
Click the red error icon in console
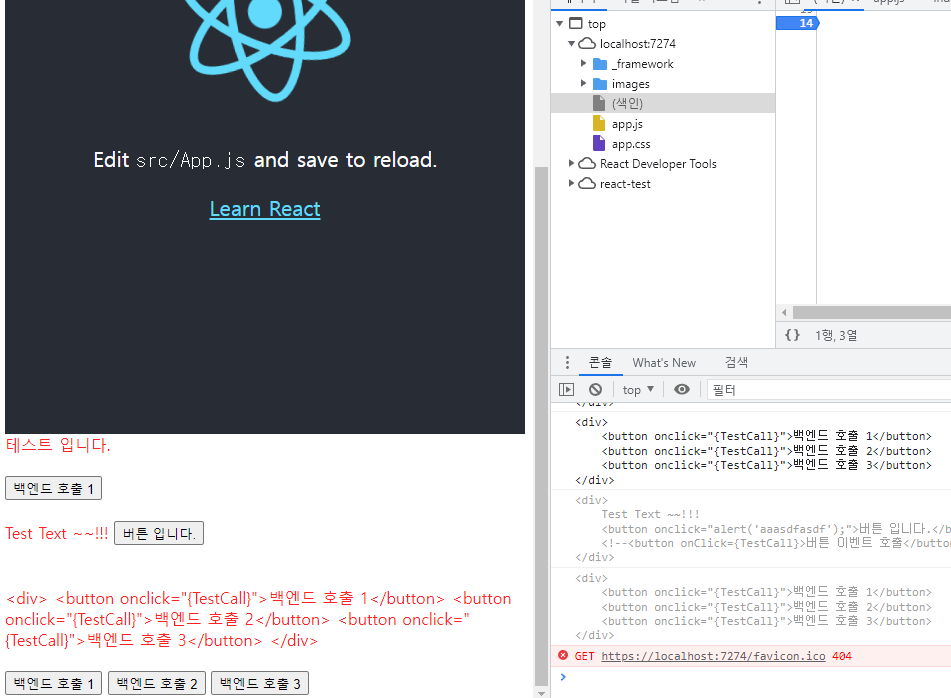tap(563, 655)
